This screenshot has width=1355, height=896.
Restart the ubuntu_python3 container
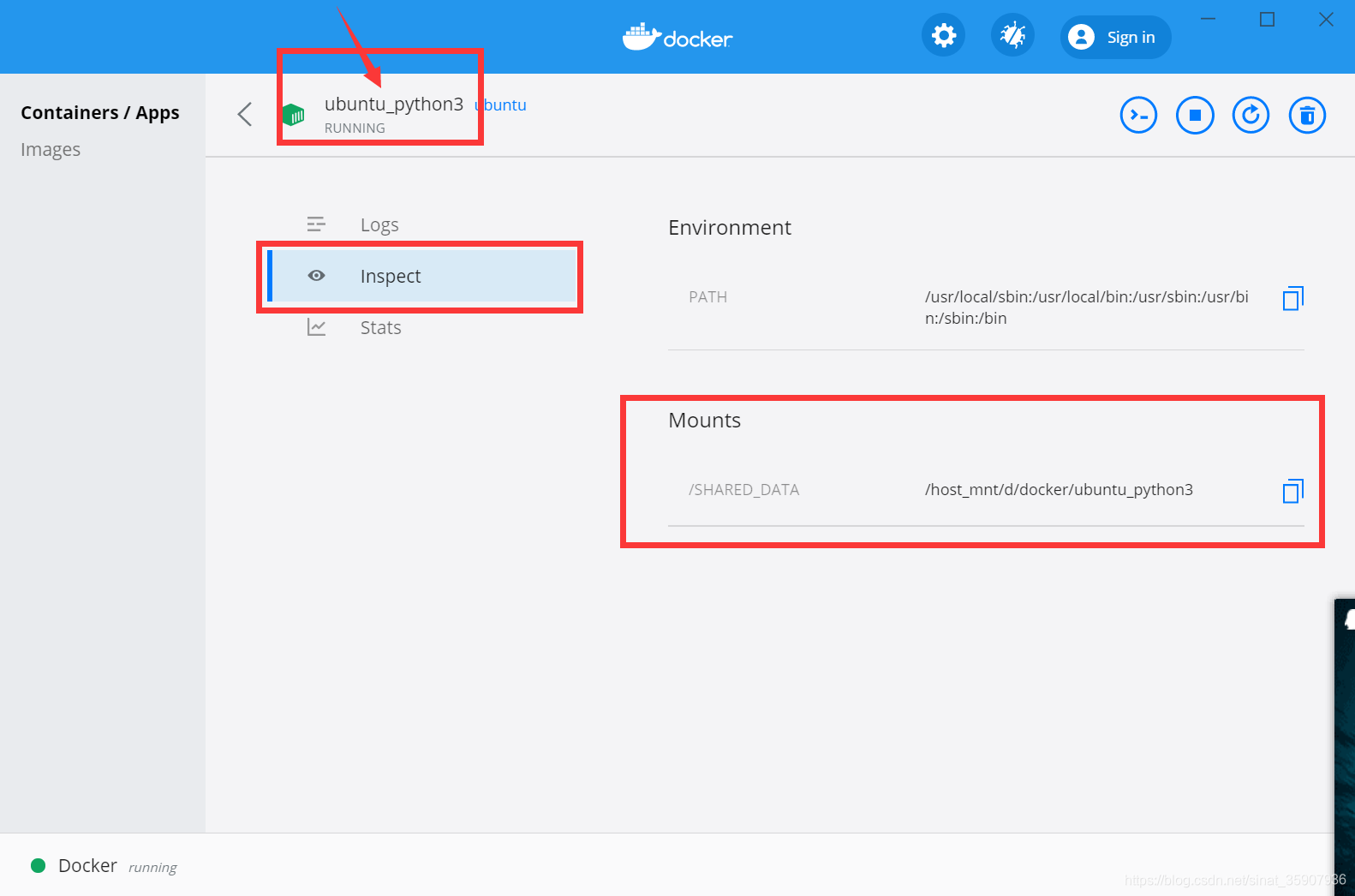click(1251, 115)
